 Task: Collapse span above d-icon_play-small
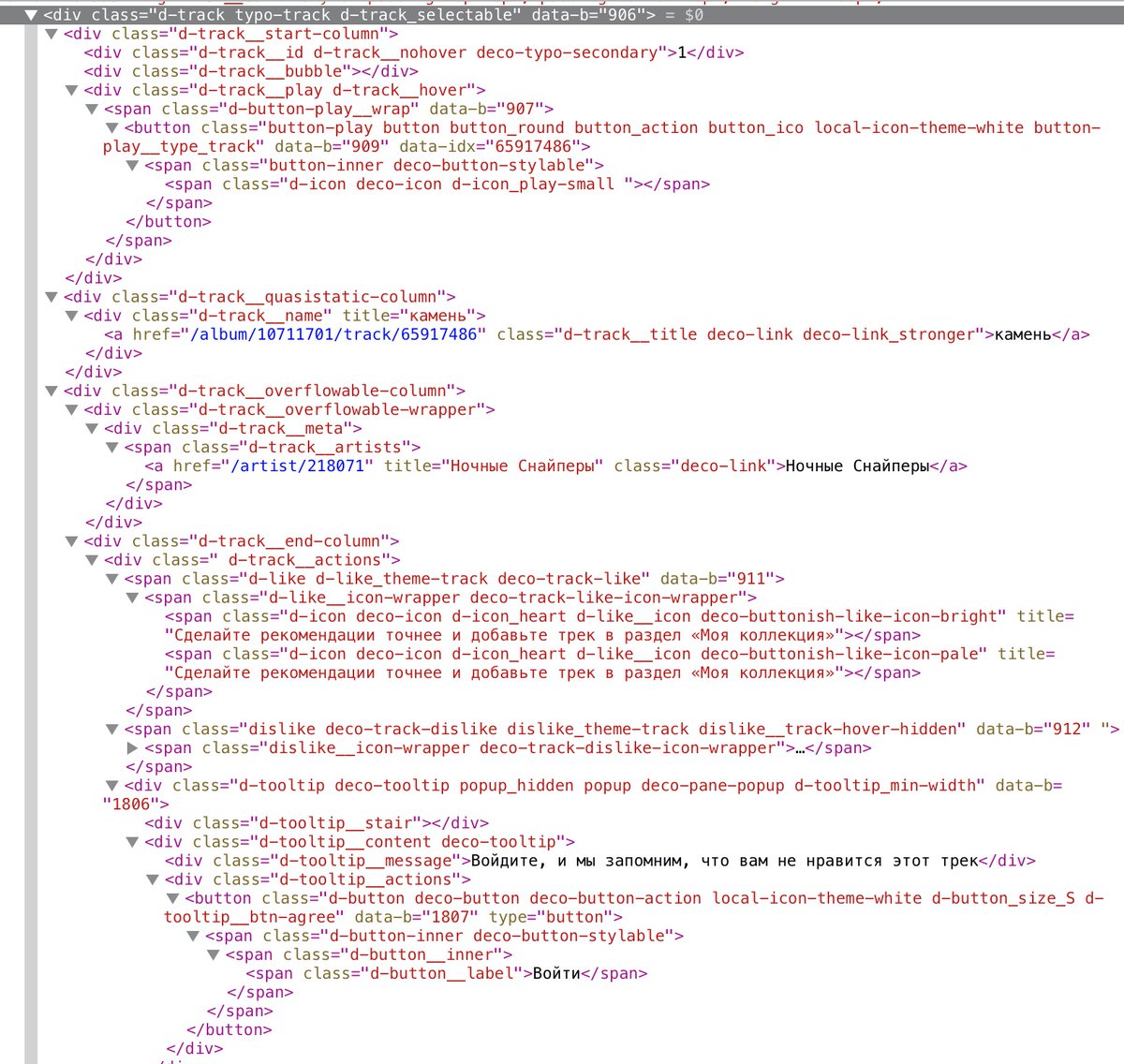(x=133, y=165)
